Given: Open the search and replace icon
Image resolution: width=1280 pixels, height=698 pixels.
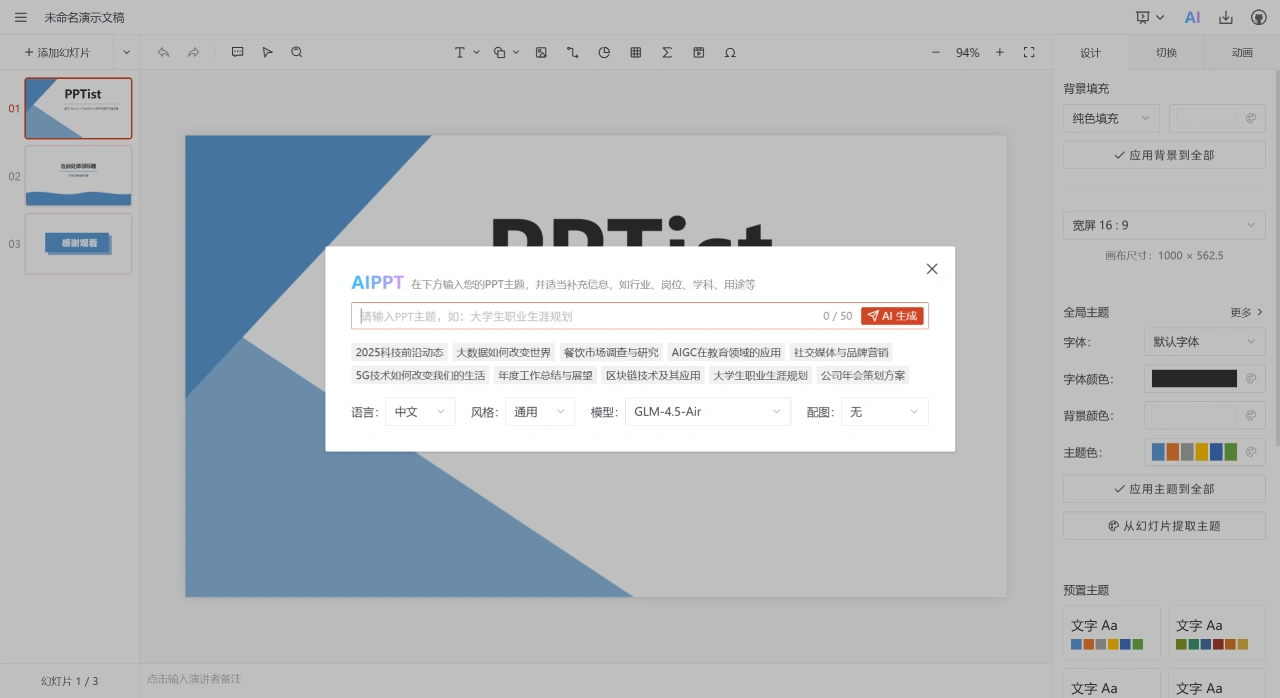Looking at the screenshot, I should coord(297,52).
